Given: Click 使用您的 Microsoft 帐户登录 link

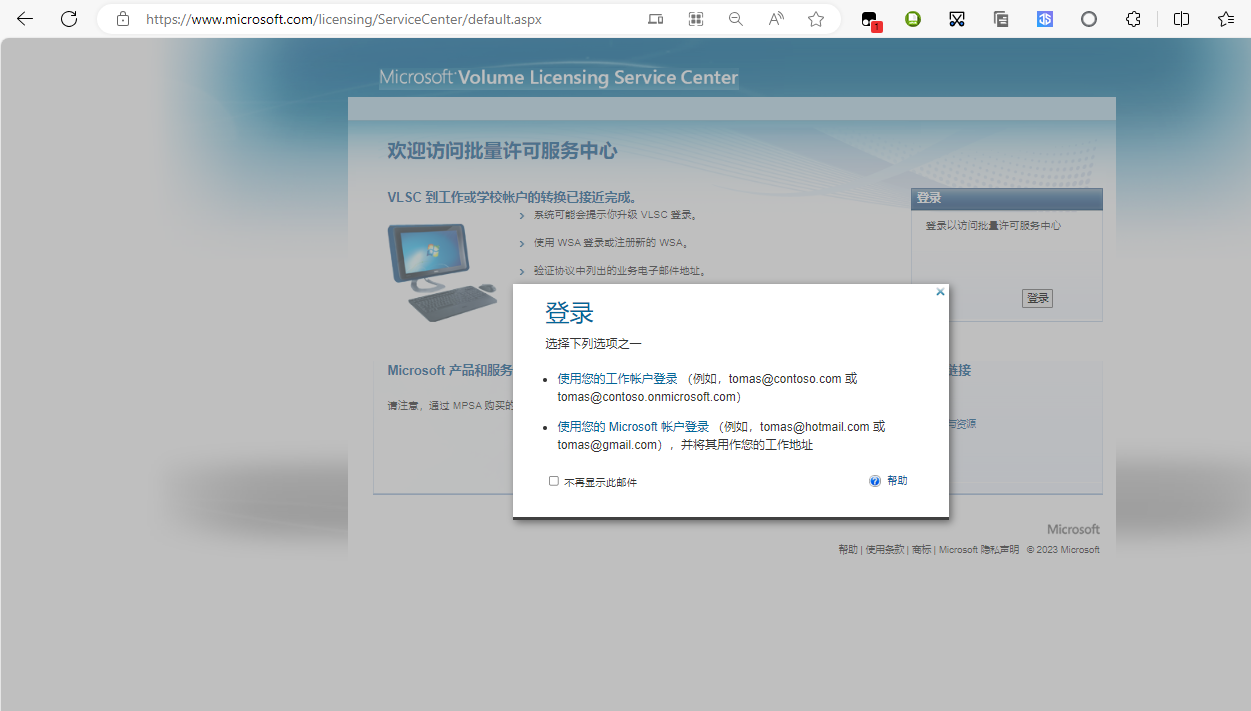Looking at the screenshot, I should click(633, 427).
